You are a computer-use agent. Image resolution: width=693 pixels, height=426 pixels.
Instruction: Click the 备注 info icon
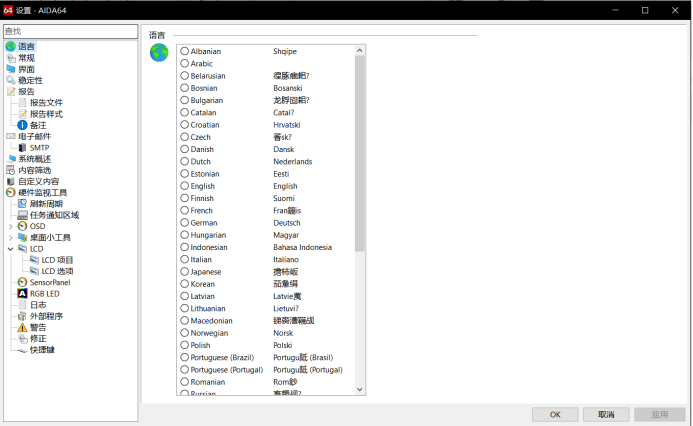pyautogui.click(x=23, y=125)
